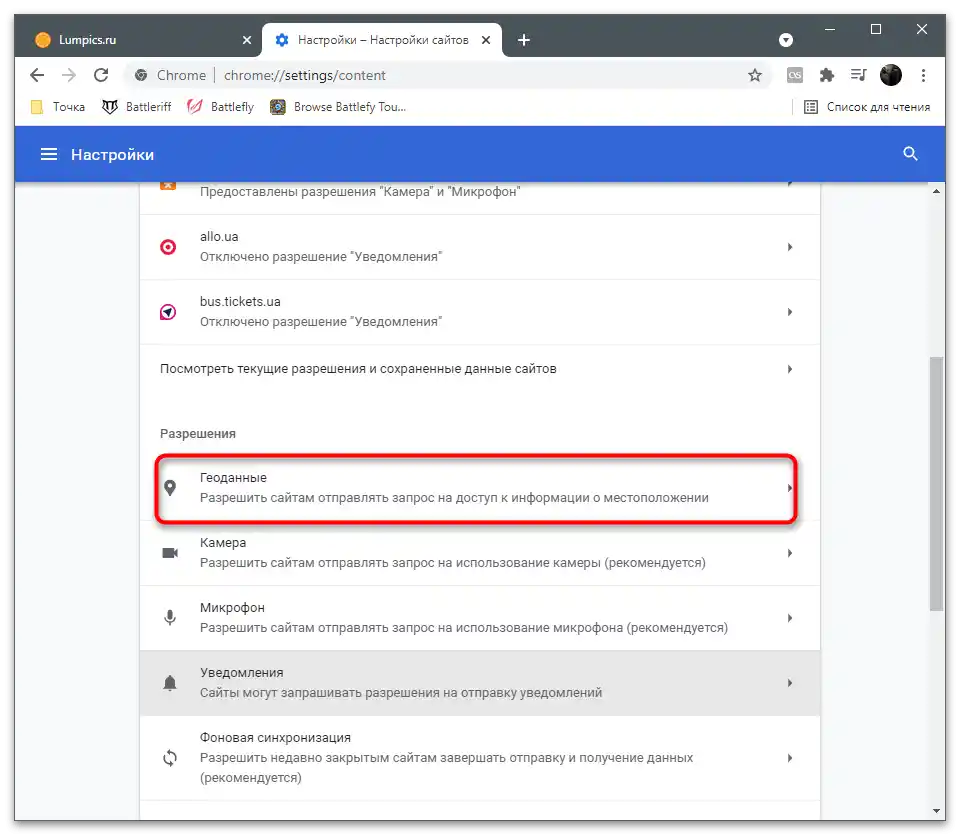
Task: Click scrollbar up arrow
Action: [936, 192]
